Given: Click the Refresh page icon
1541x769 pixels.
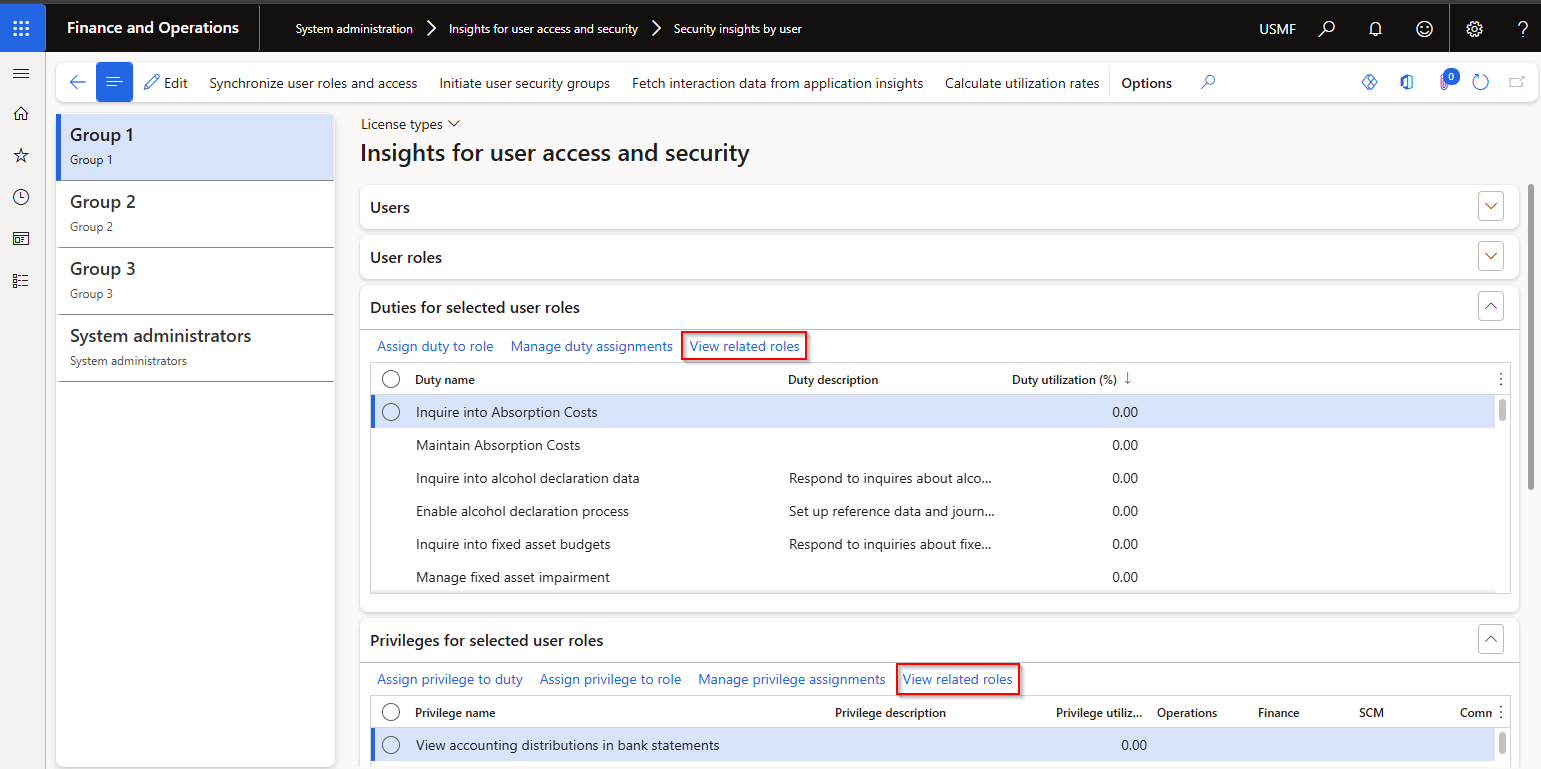Looking at the screenshot, I should point(1481,83).
